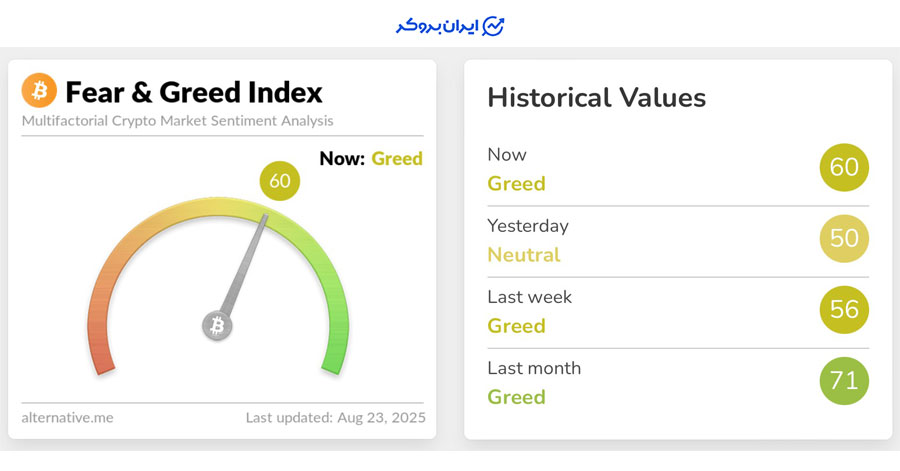Click the Now value circle showing 60

tap(844, 168)
